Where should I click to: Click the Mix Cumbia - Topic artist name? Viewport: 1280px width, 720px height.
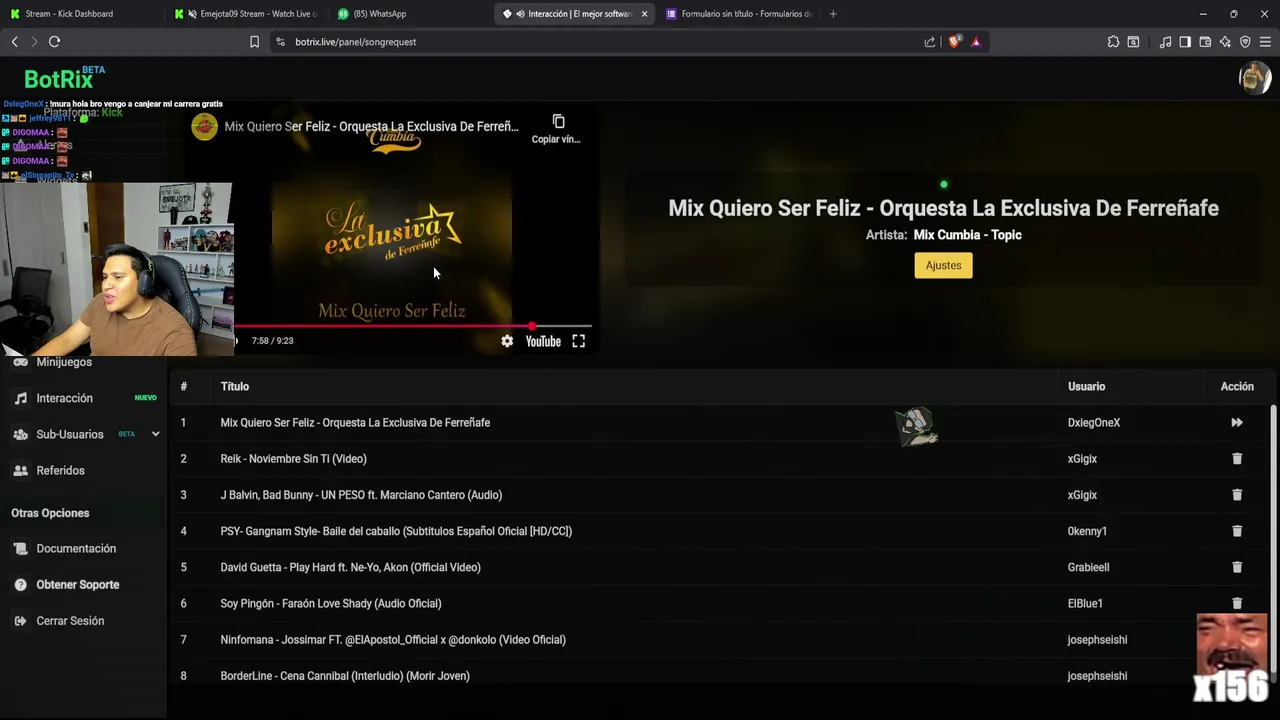click(967, 235)
